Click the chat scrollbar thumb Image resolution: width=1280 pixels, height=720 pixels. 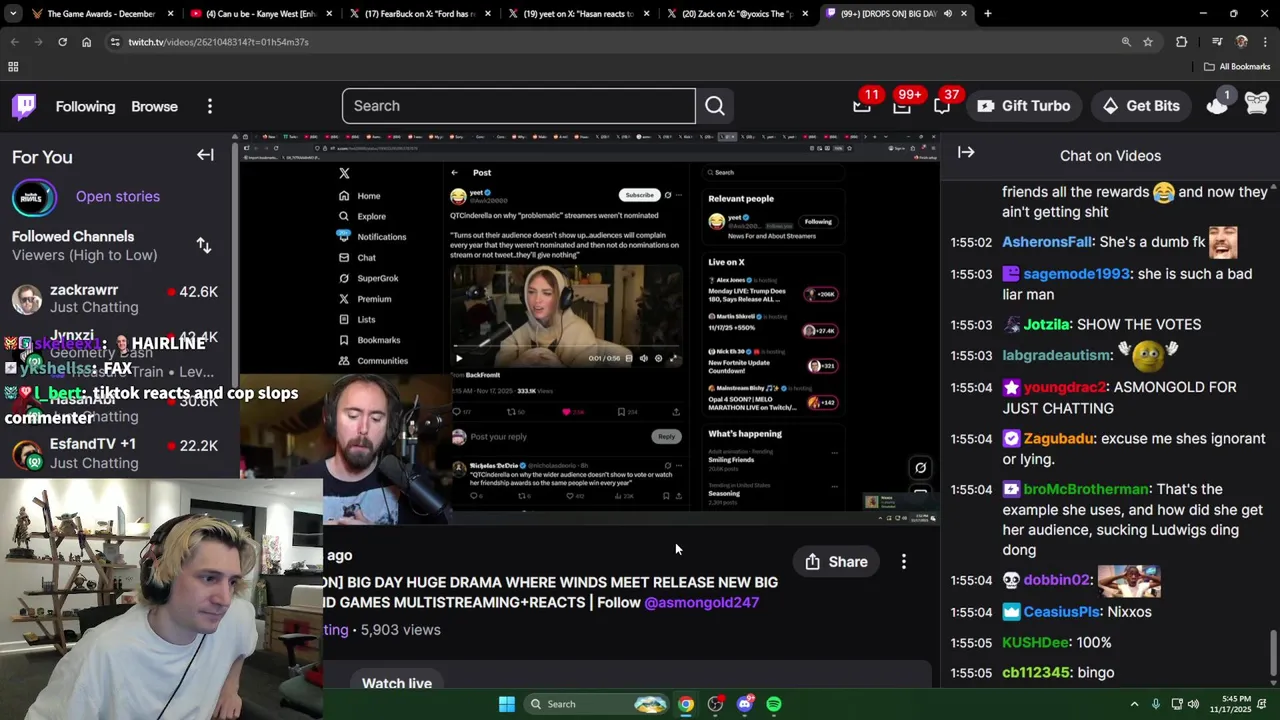(1273, 653)
